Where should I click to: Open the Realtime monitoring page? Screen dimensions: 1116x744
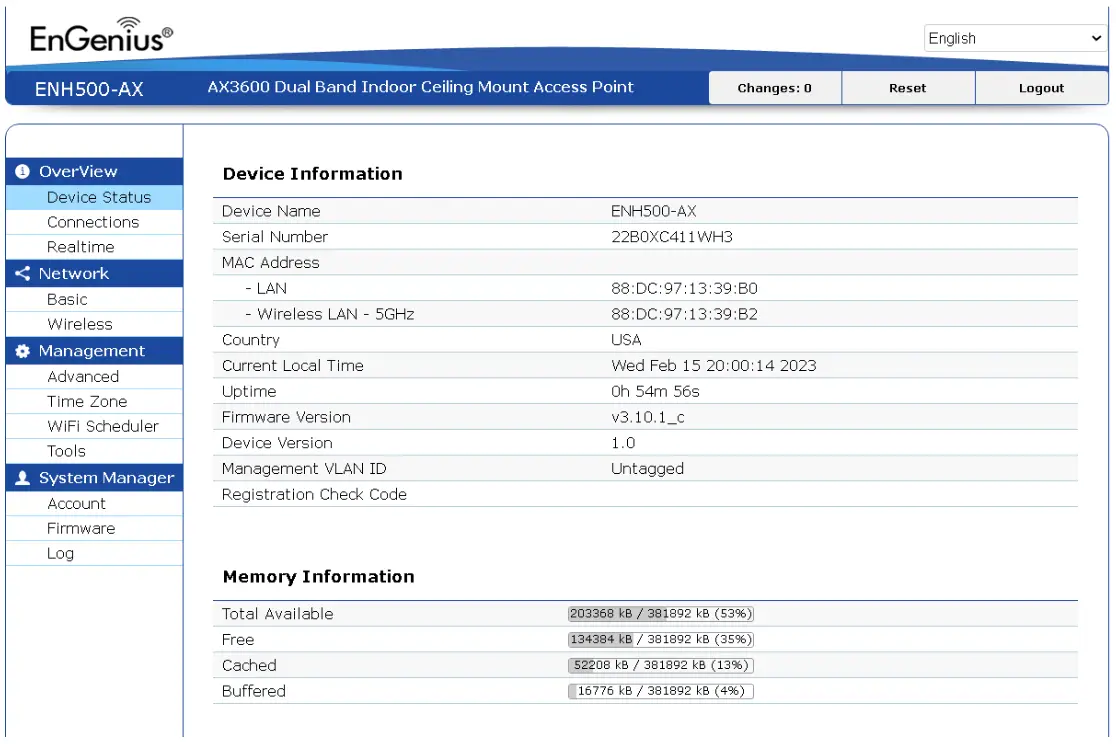tap(80, 247)
